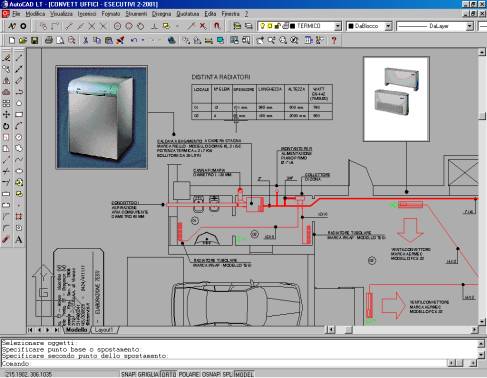Jump to first layout tab arrow
Screen dimensions: 487x378
[30, 330]
